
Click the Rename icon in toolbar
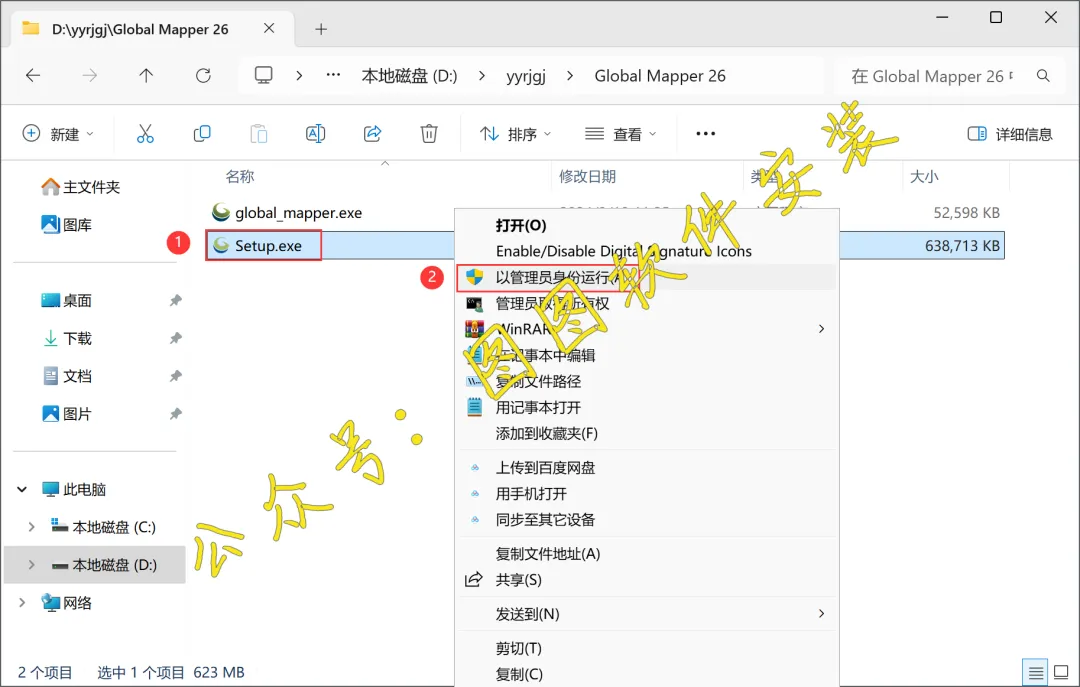click(315, 134)
